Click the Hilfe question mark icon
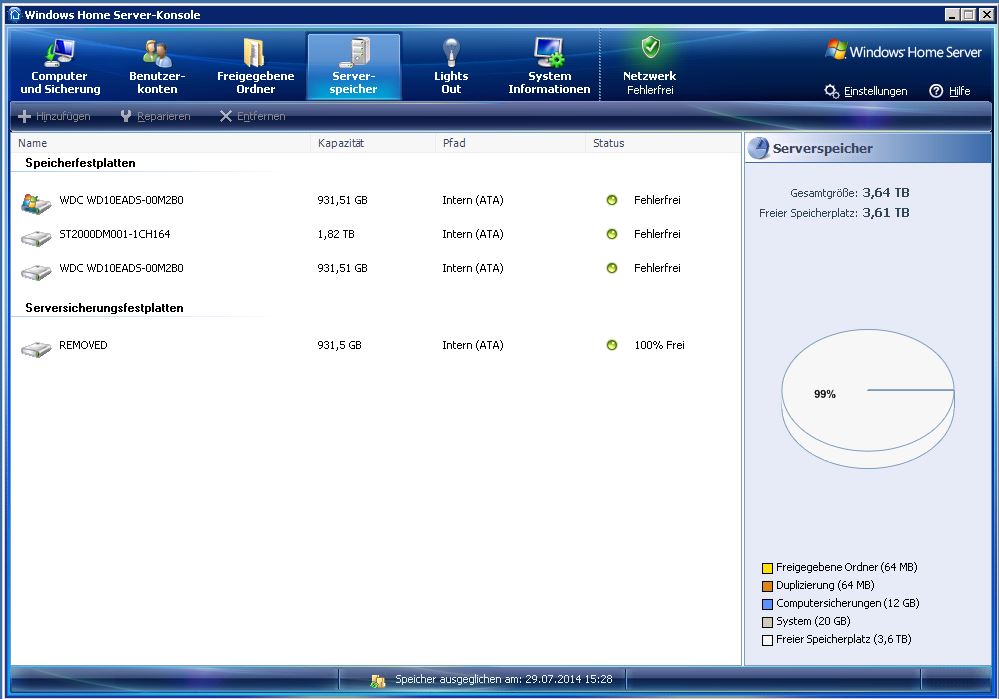This screenshot has width=999, height=699. [936, 91]
